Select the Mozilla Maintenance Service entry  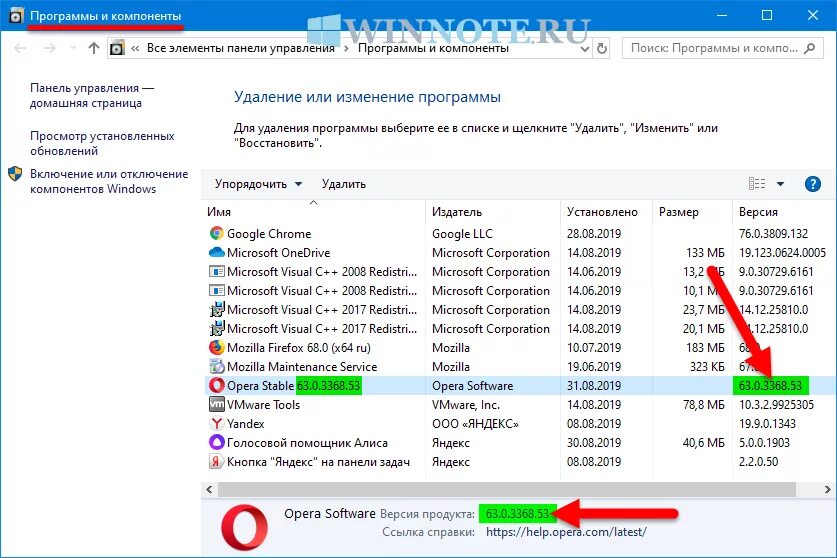(x=302, y=367)
